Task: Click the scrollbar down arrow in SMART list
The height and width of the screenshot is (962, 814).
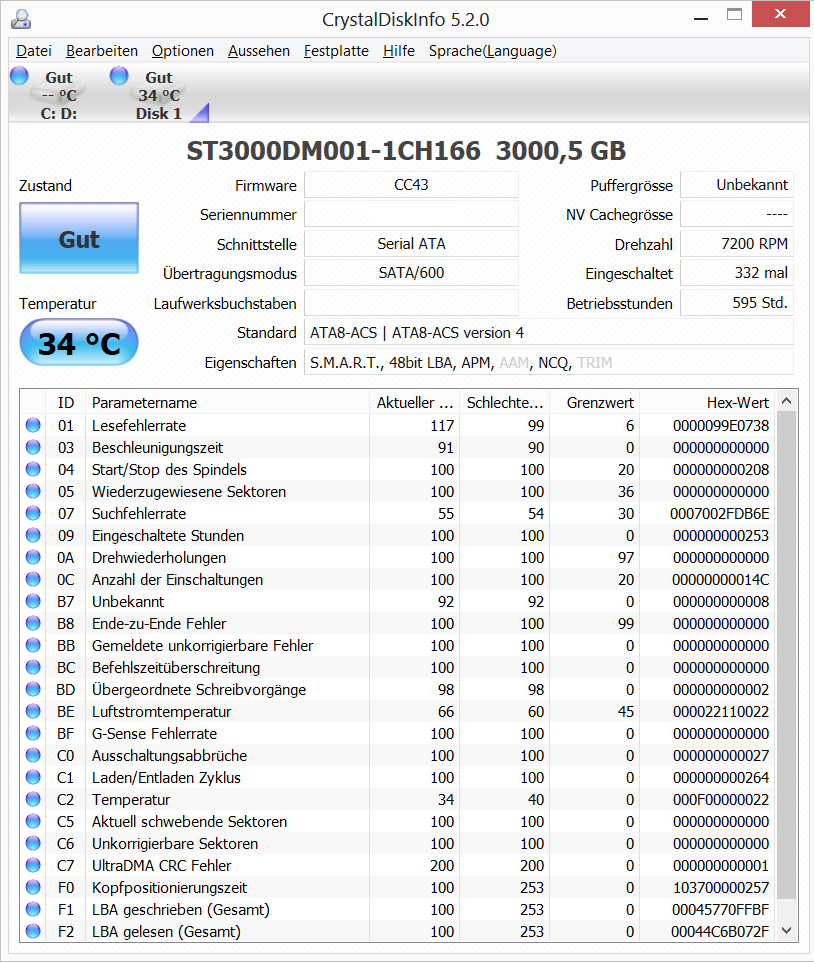Action: tap(787, 931)
